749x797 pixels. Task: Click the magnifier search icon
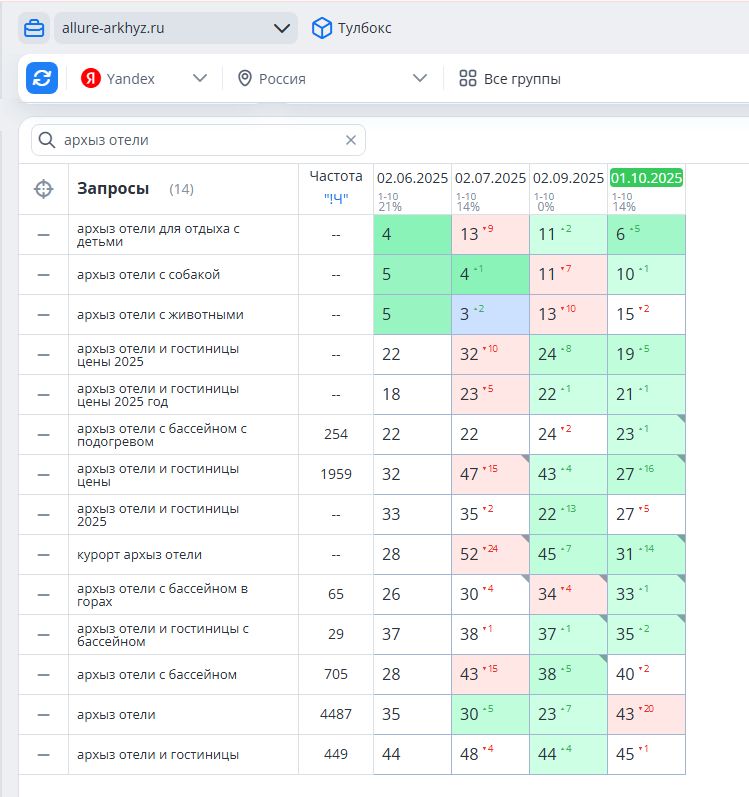[46, 140]
